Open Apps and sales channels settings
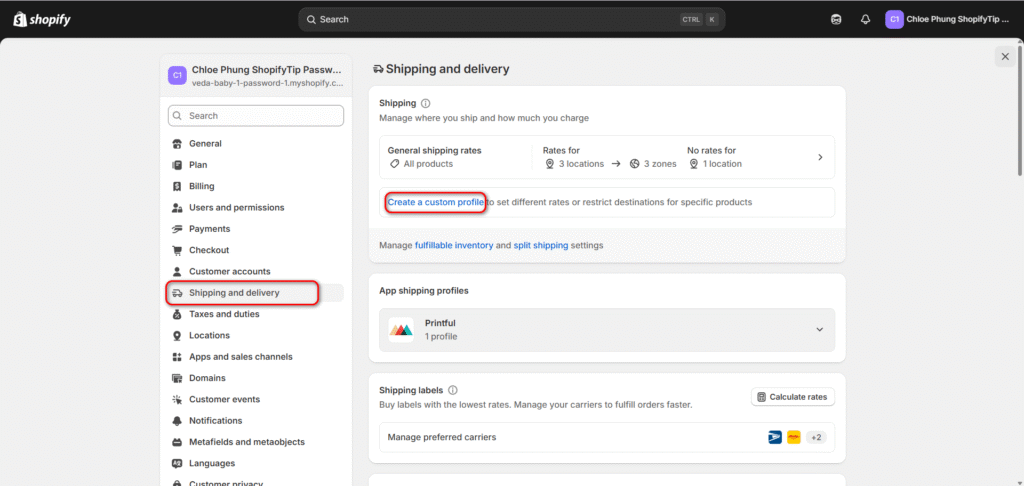 pos(256,357)
